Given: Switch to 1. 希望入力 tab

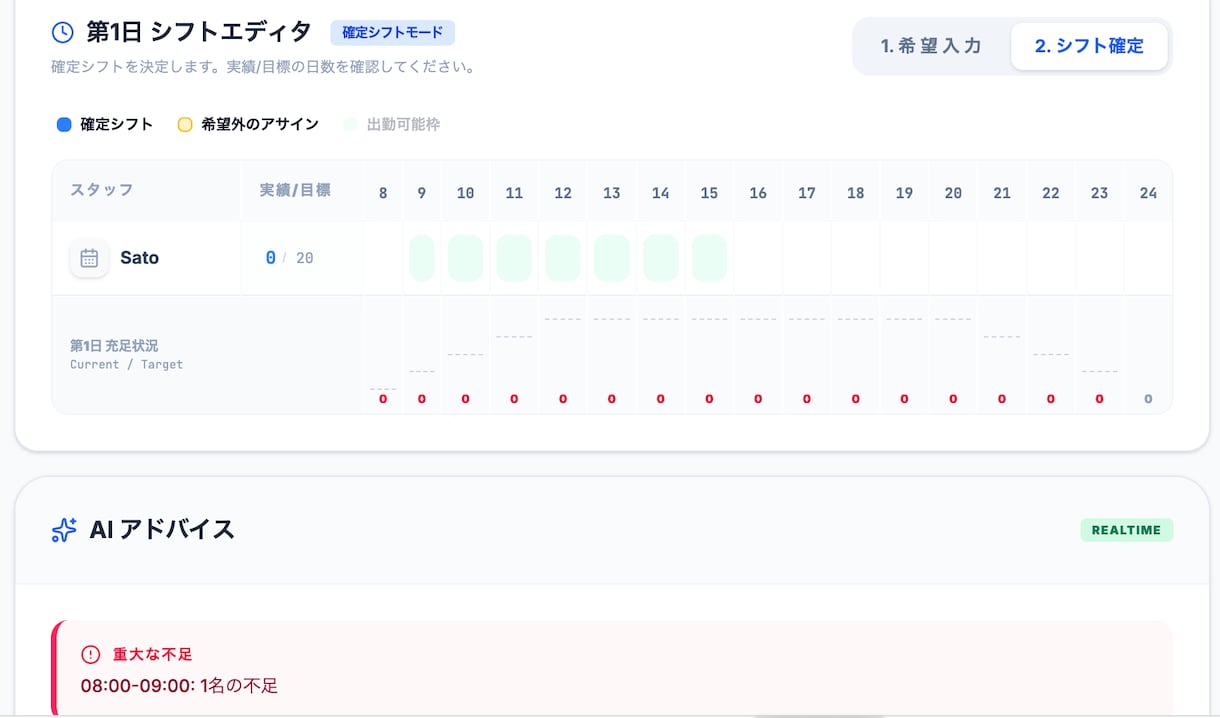Looking at the screenshot, I should (931, 46).
